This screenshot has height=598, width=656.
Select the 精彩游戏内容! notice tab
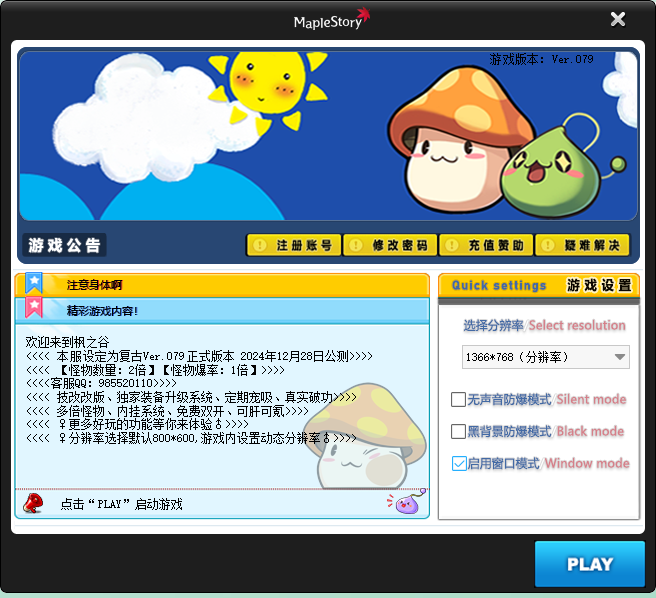[x=222, y=311]
